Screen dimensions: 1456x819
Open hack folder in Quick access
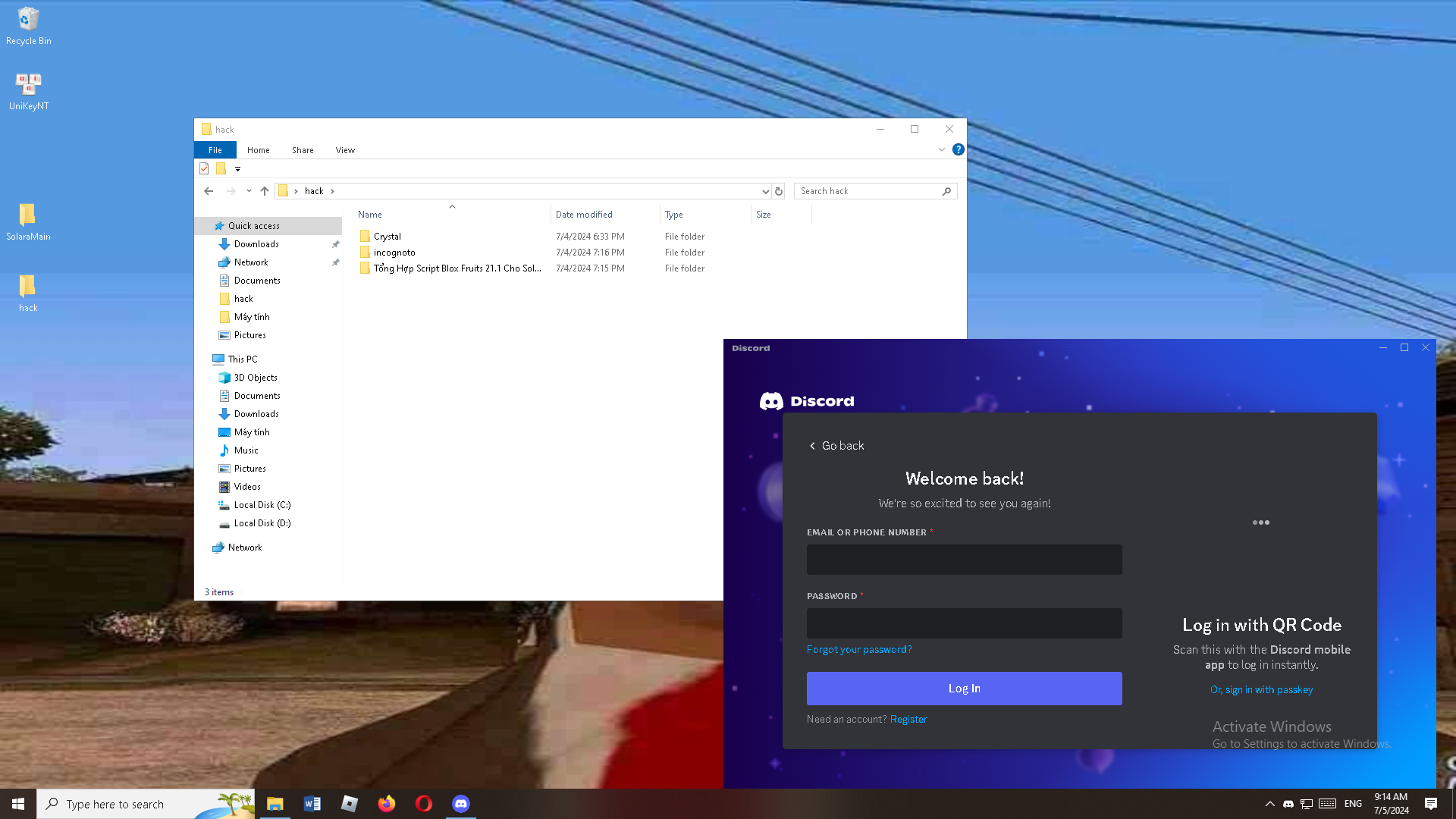click(243, 299)
